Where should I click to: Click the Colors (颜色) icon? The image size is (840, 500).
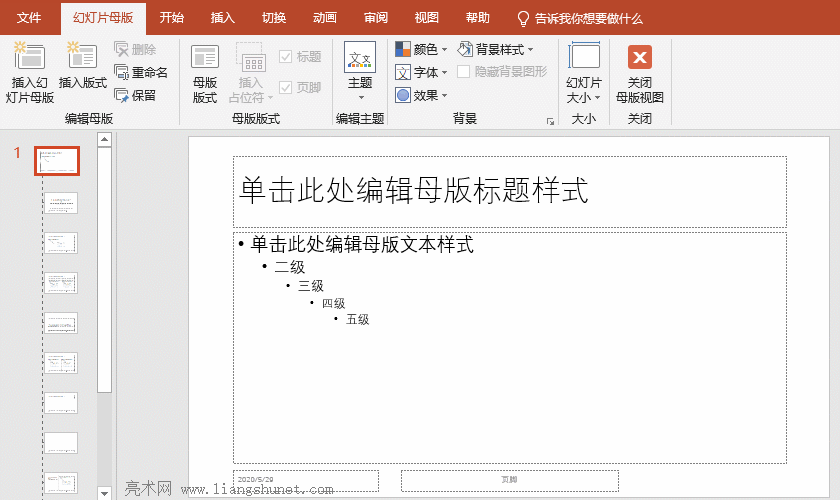pos(403,49)
